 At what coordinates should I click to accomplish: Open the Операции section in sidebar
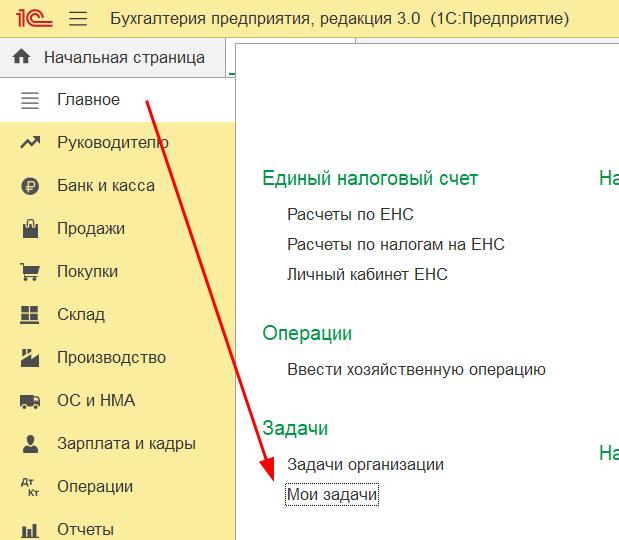click(95, 487)
